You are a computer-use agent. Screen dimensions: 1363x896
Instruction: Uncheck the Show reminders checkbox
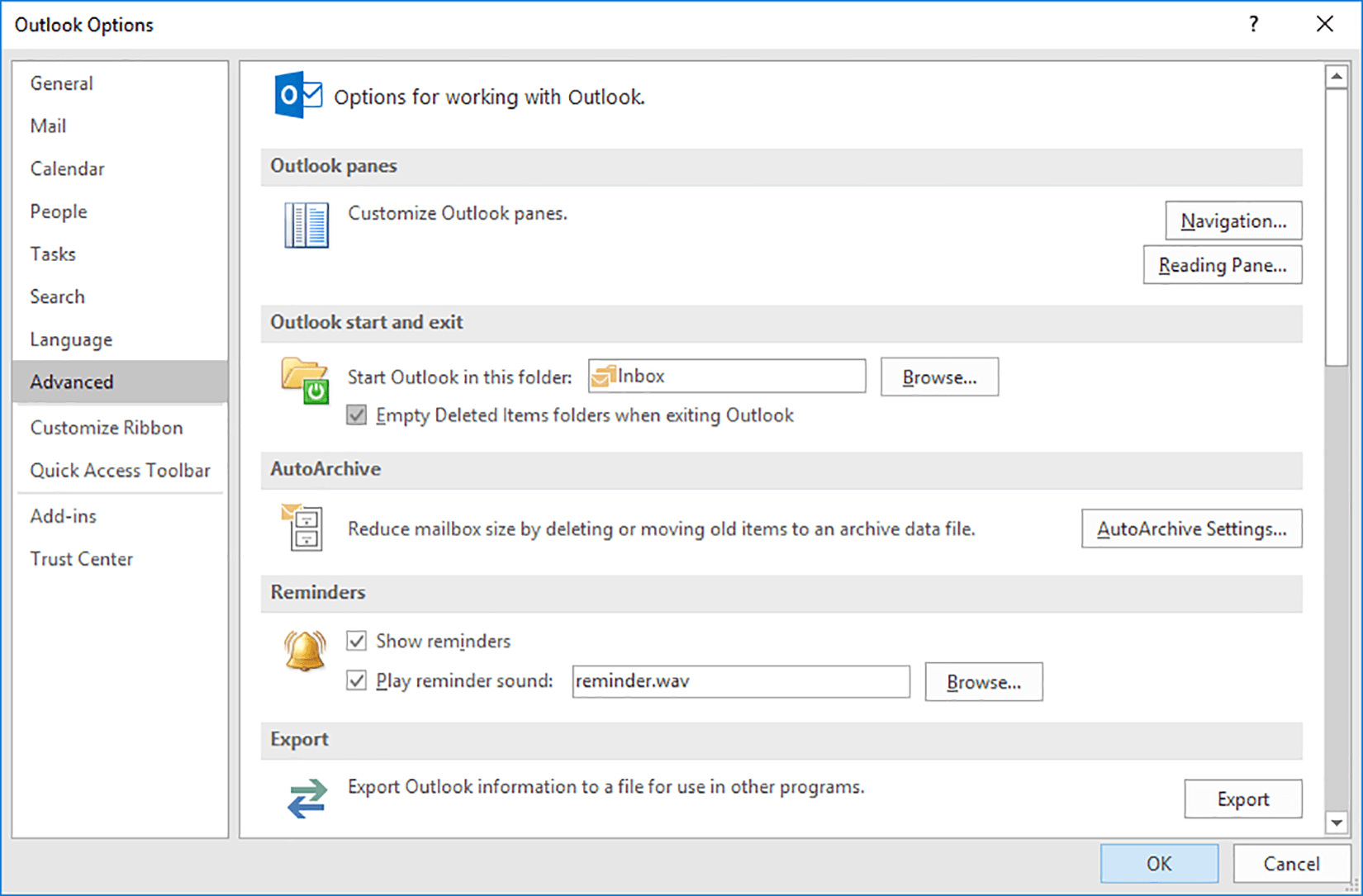tap(357, 641)
